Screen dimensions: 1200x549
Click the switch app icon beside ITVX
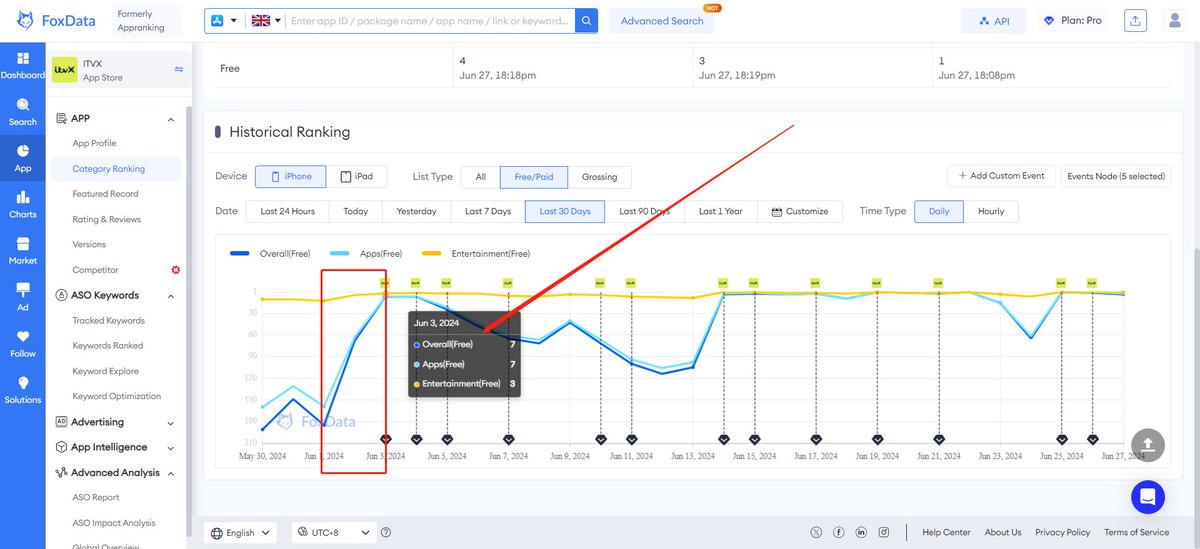click(179, 70)
